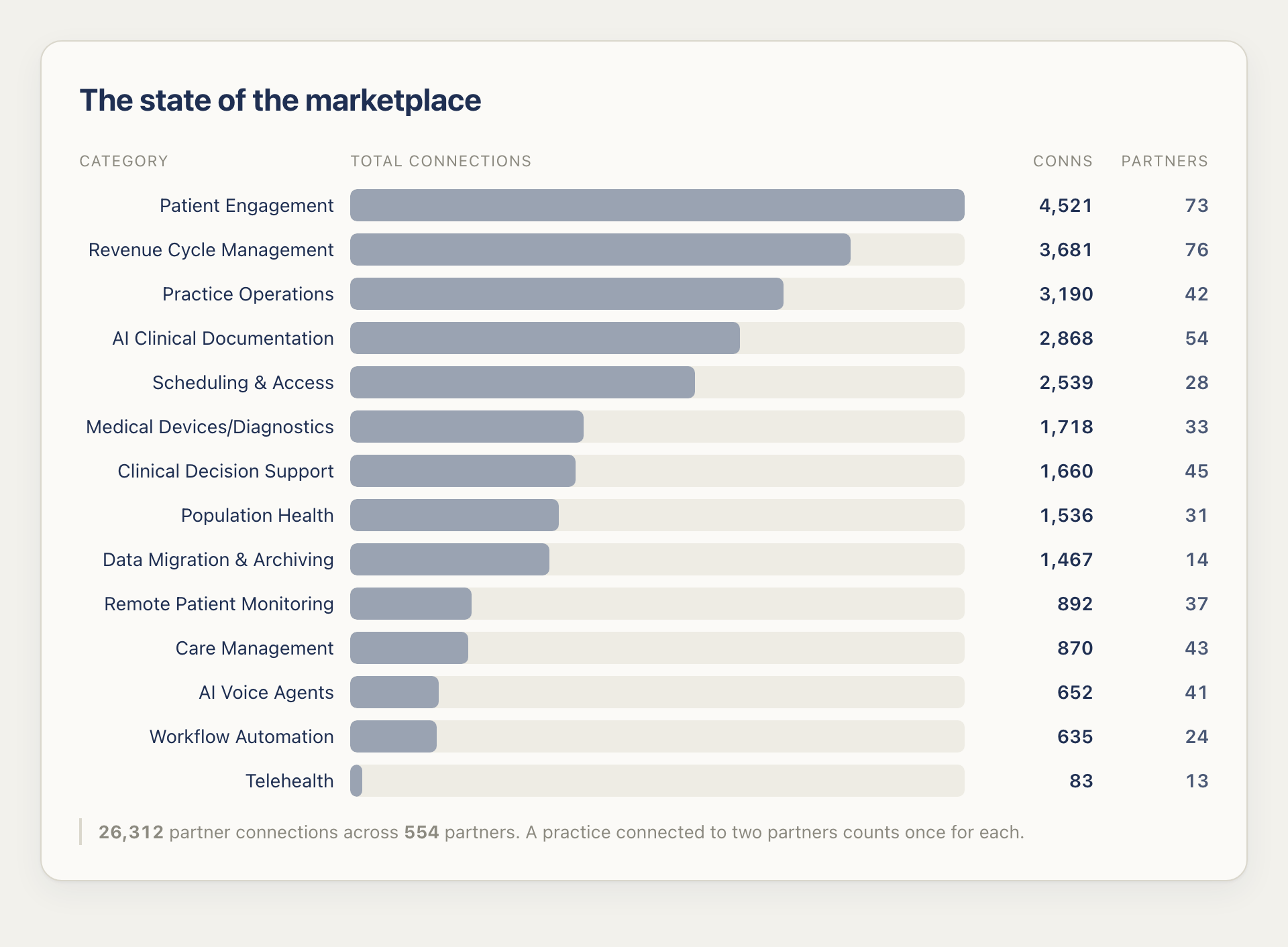Click the 652 connections value
The height and width of the screenshot is (947, 1288).
[1075, 692]
